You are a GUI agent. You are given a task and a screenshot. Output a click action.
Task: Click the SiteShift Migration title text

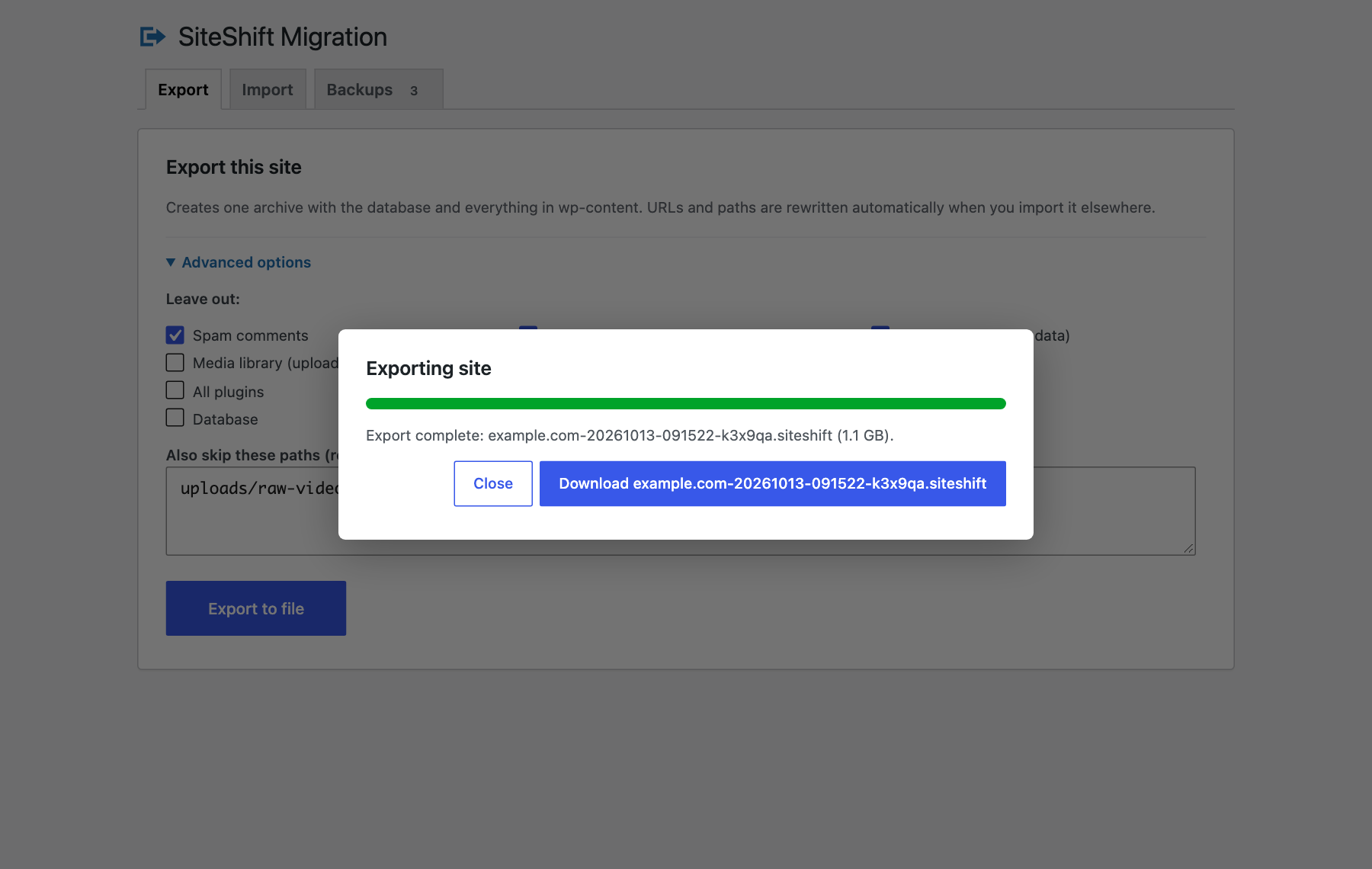[283, 37]
